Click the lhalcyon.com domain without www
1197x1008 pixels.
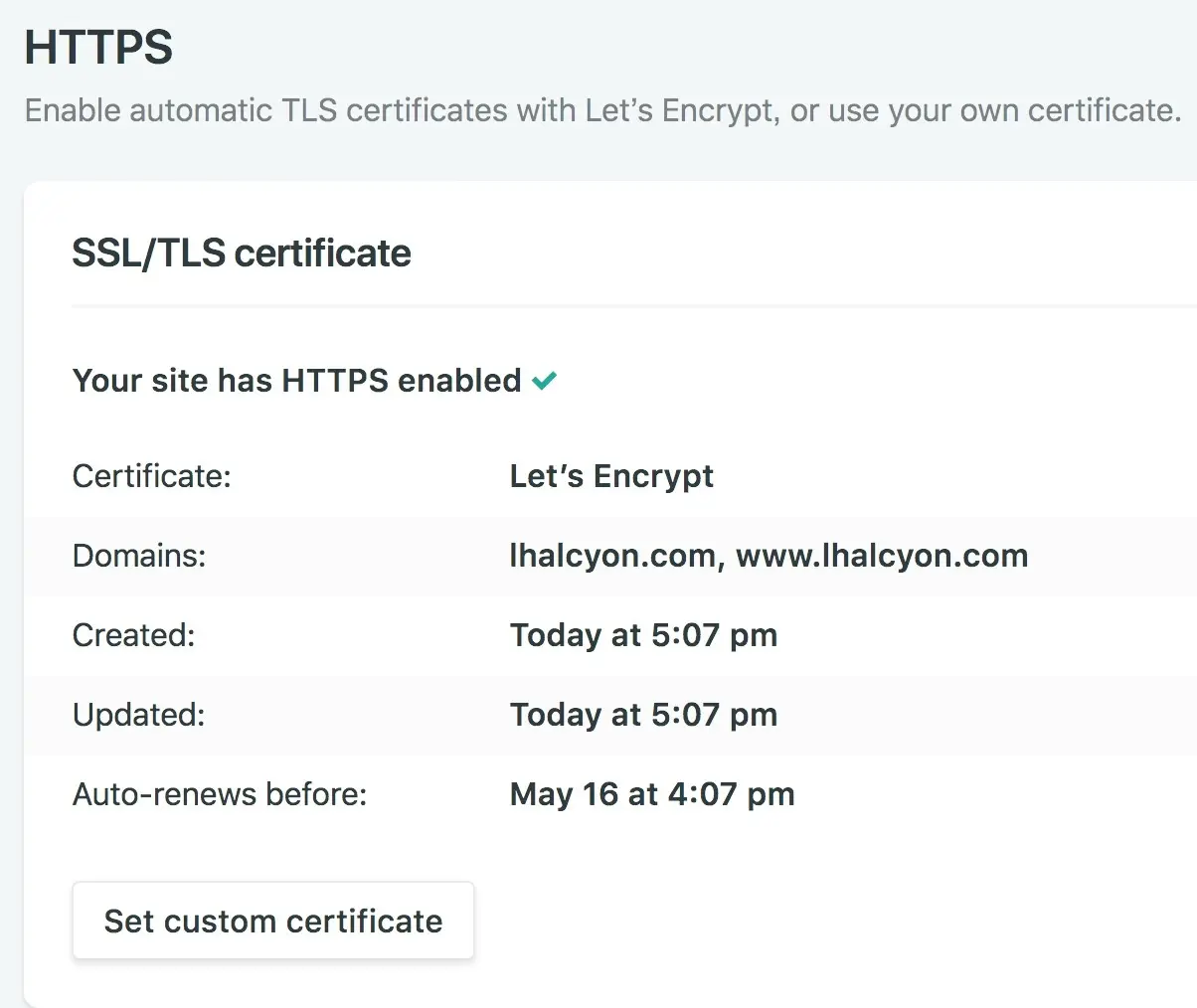pyautogui.click(x=611, y=556)
